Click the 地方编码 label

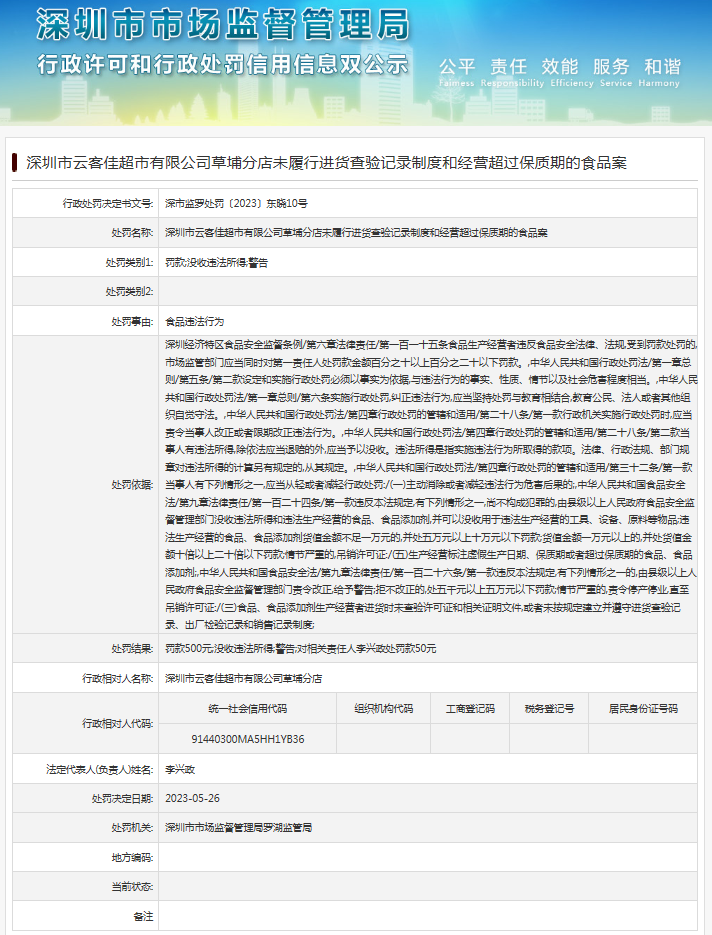[x=132, y=857]
